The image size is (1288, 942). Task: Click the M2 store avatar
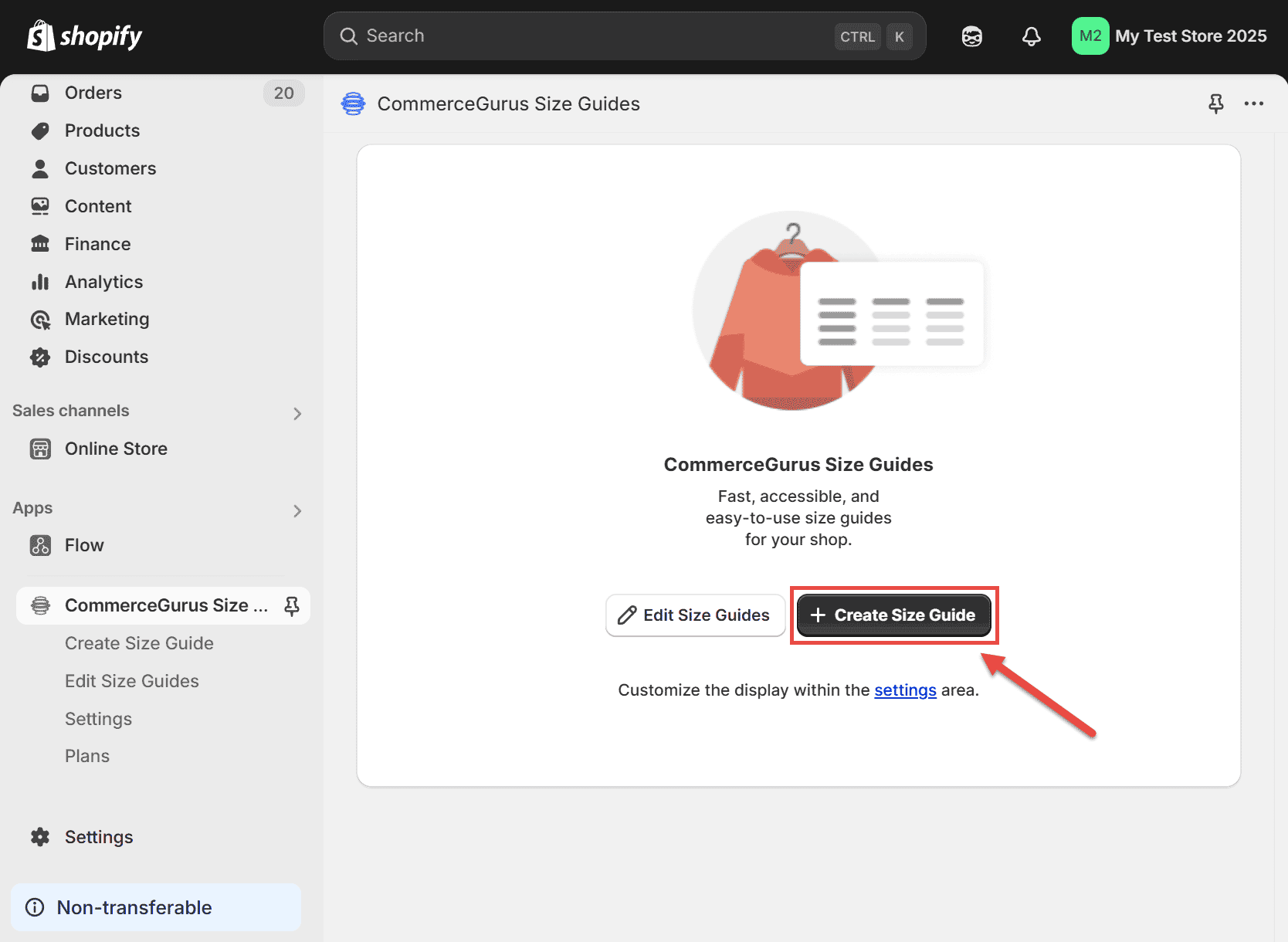[x=1090, y=36]
